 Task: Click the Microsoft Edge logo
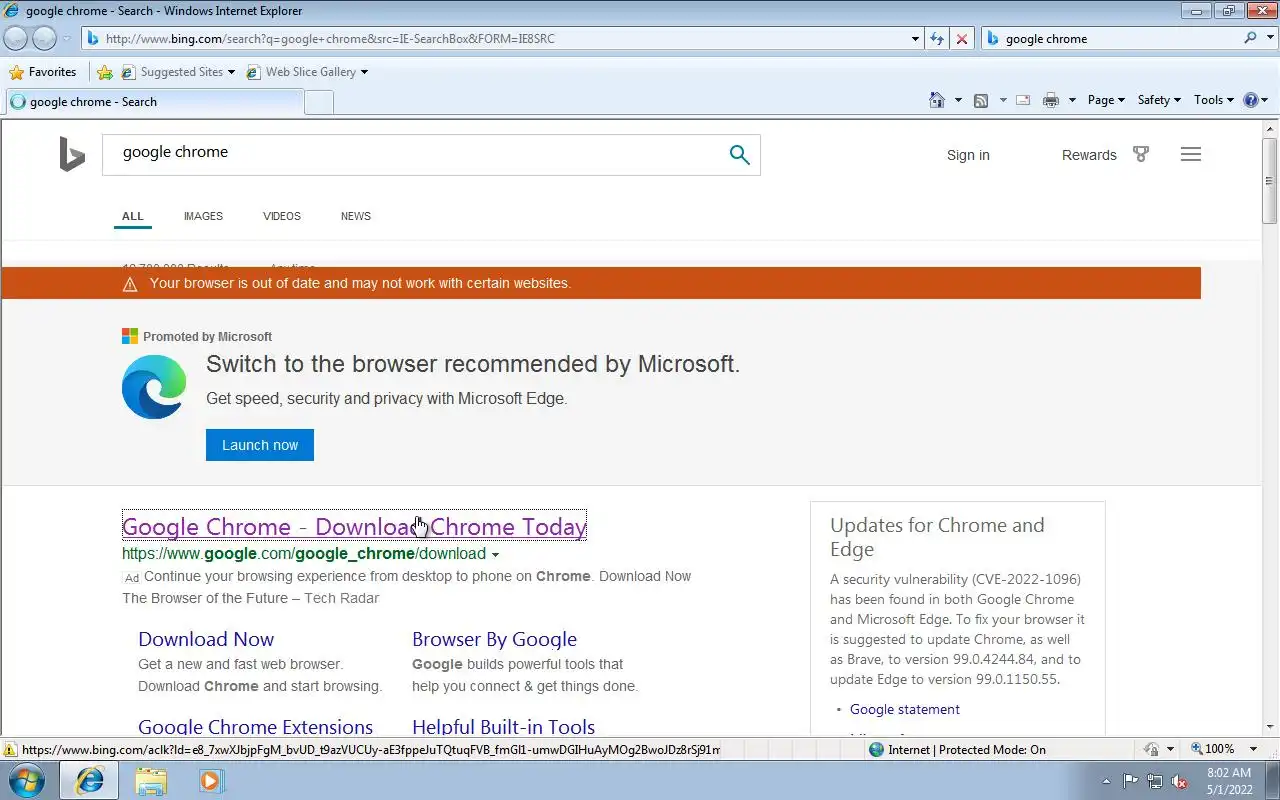(x=154, y=387)
